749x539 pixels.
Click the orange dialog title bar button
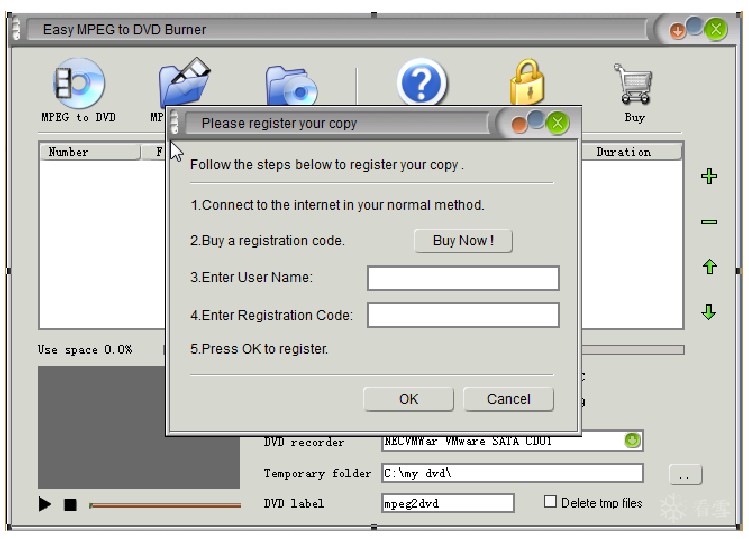519,125
